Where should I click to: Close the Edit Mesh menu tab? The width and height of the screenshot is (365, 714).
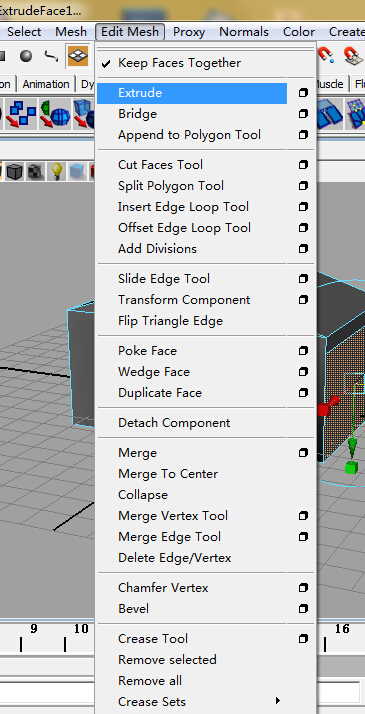coord(130,32)
